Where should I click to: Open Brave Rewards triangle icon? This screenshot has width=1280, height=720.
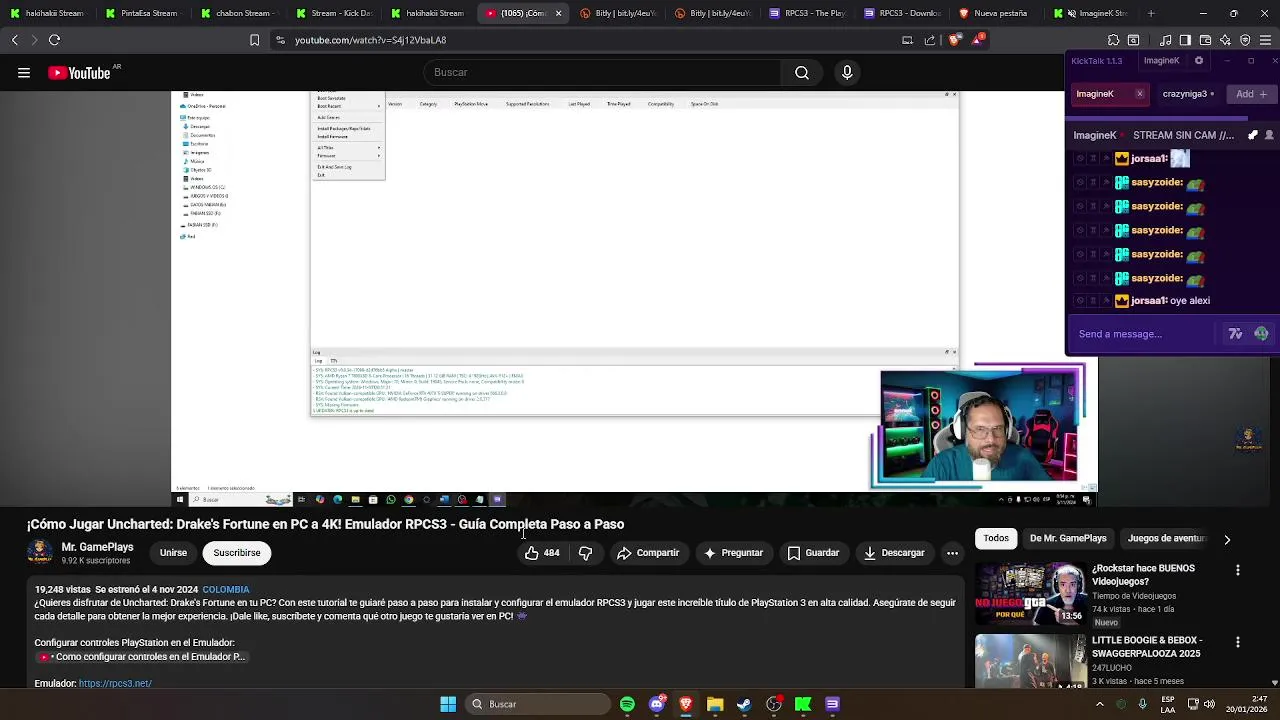point(977,40)
